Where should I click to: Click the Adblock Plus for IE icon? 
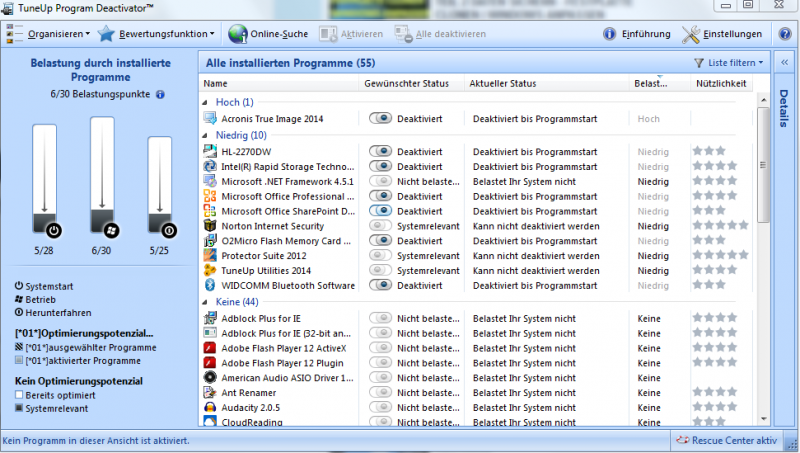(210, 318)
